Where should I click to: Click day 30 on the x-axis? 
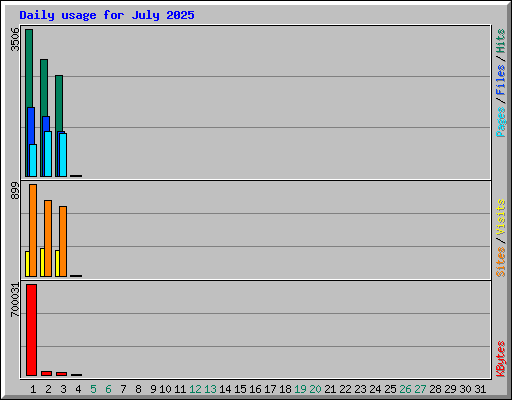click(x=465, y=389)
